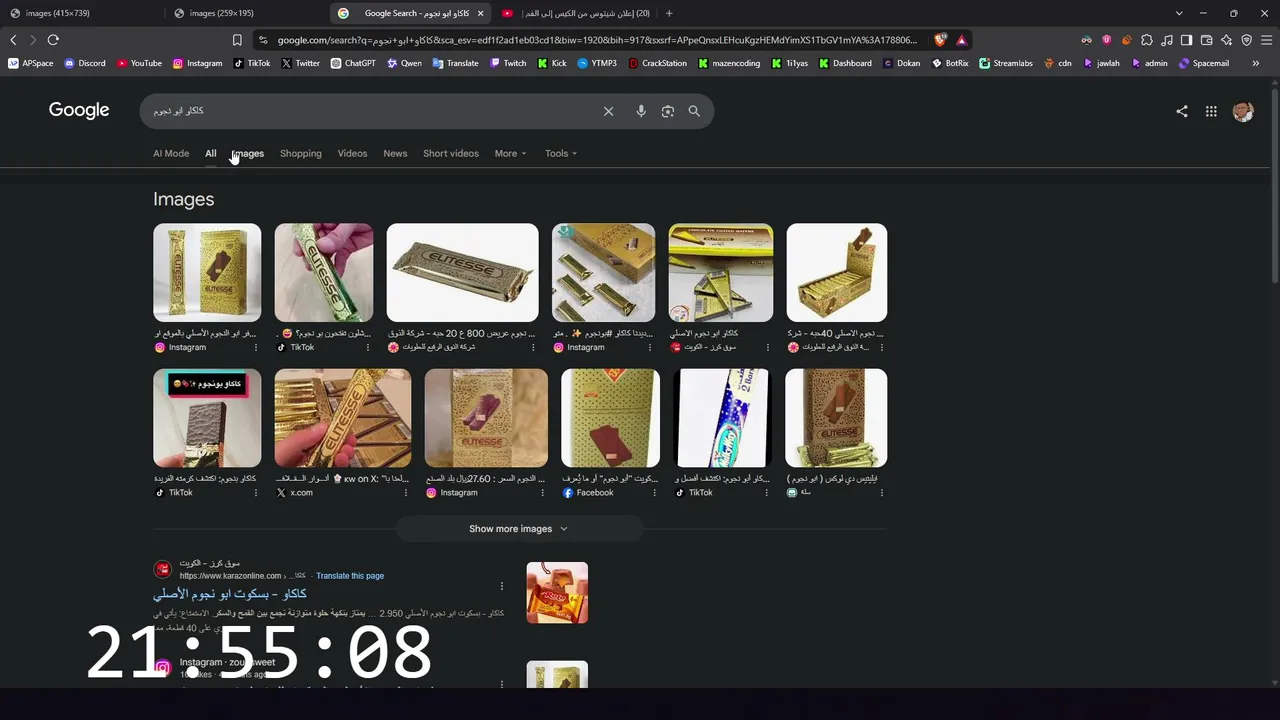The width and height of the screenshot is (1280, 720).
Task: Search by image with Google Lens
Action: 668,111
